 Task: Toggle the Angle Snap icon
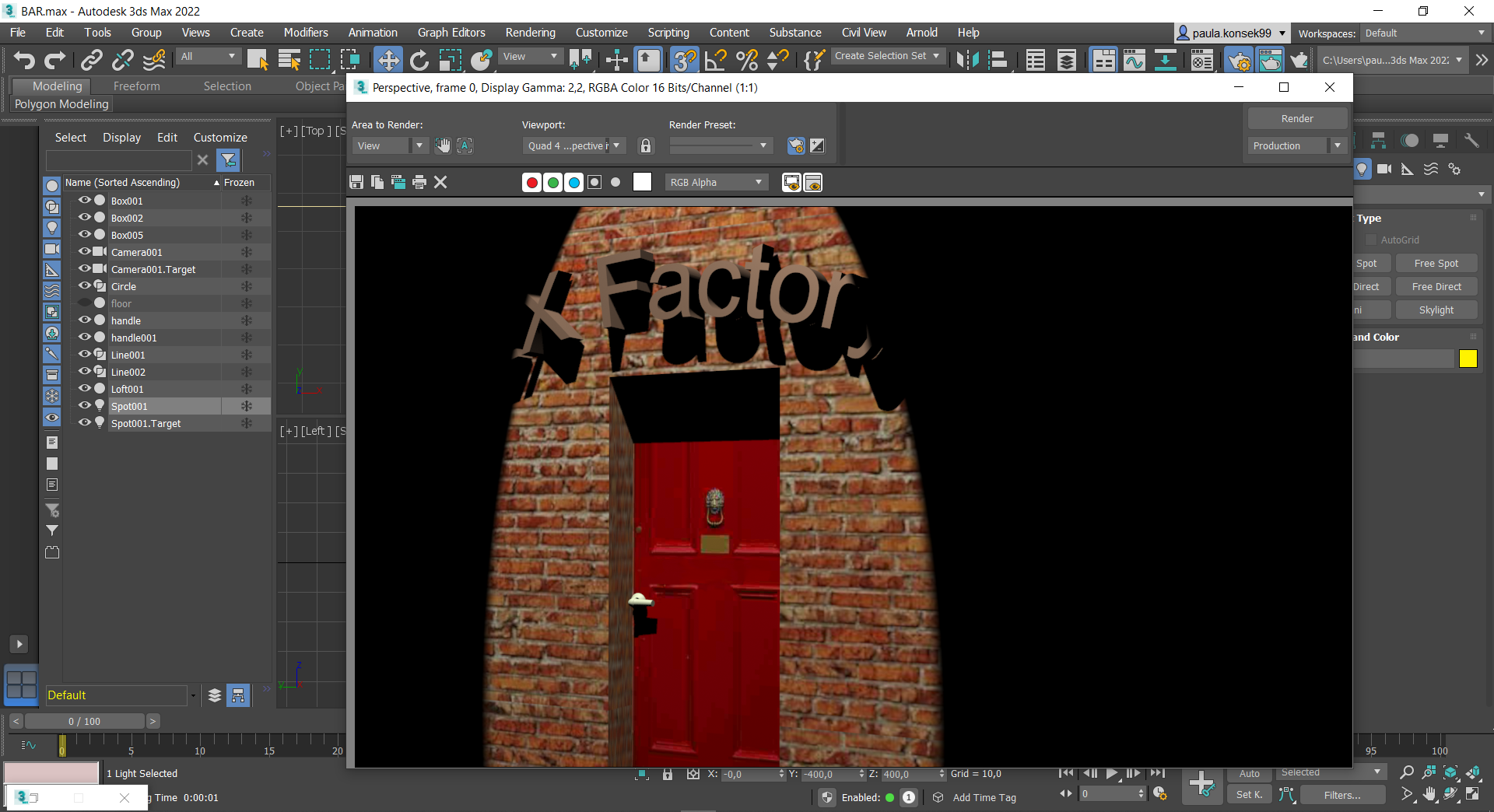[x=716, y=60]
